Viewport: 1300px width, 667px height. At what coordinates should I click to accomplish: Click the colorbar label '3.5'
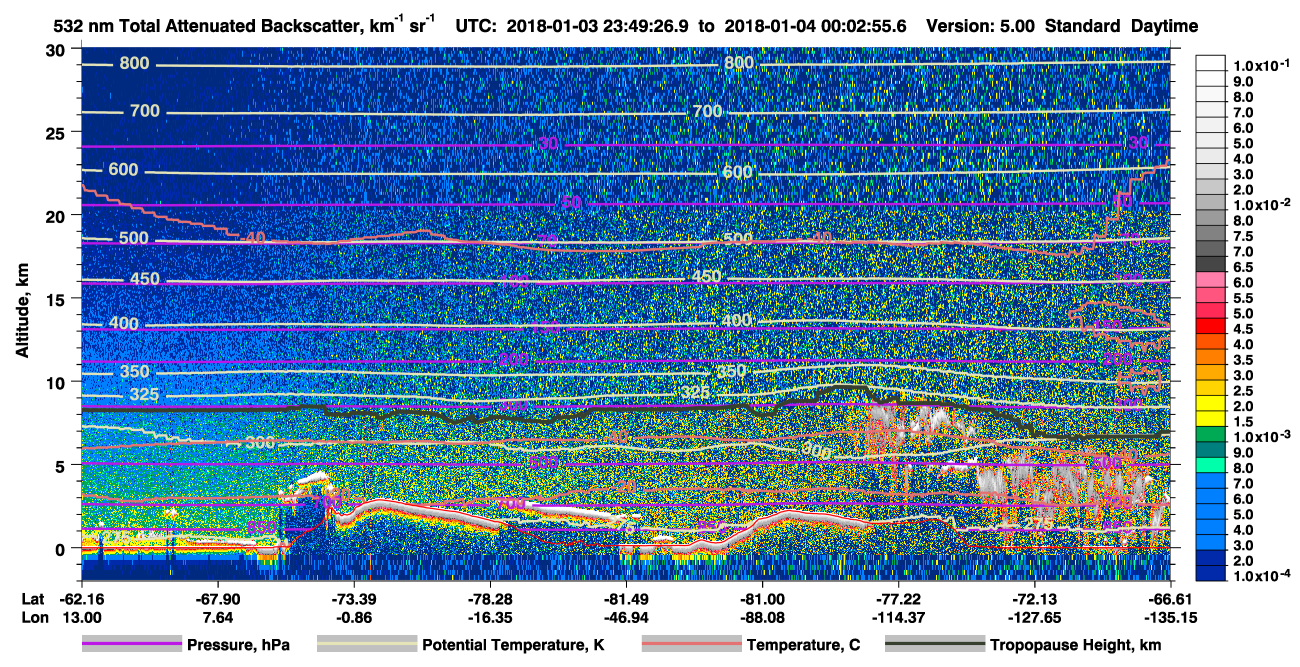click(1241, 360)
